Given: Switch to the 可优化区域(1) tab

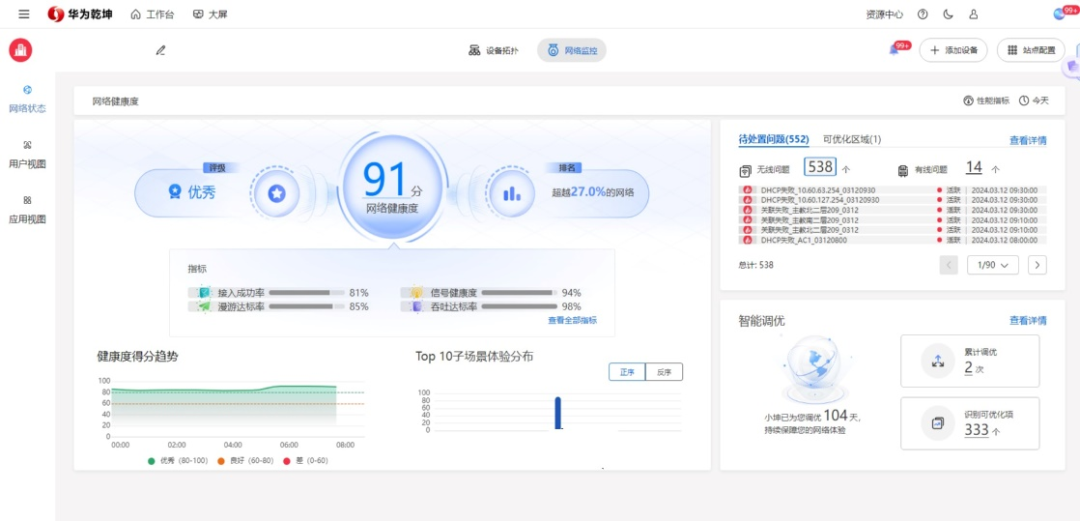Looking at the screenshot, I should point(851,140).
